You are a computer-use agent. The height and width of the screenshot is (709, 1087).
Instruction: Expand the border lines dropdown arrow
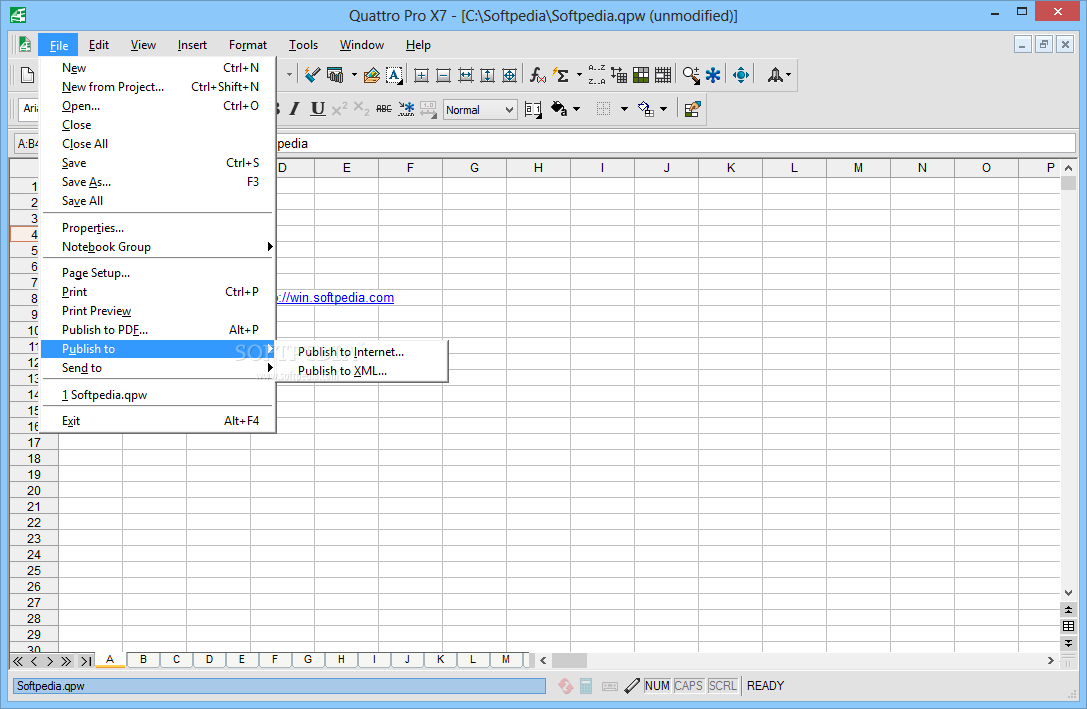click(x=624, y=109)
